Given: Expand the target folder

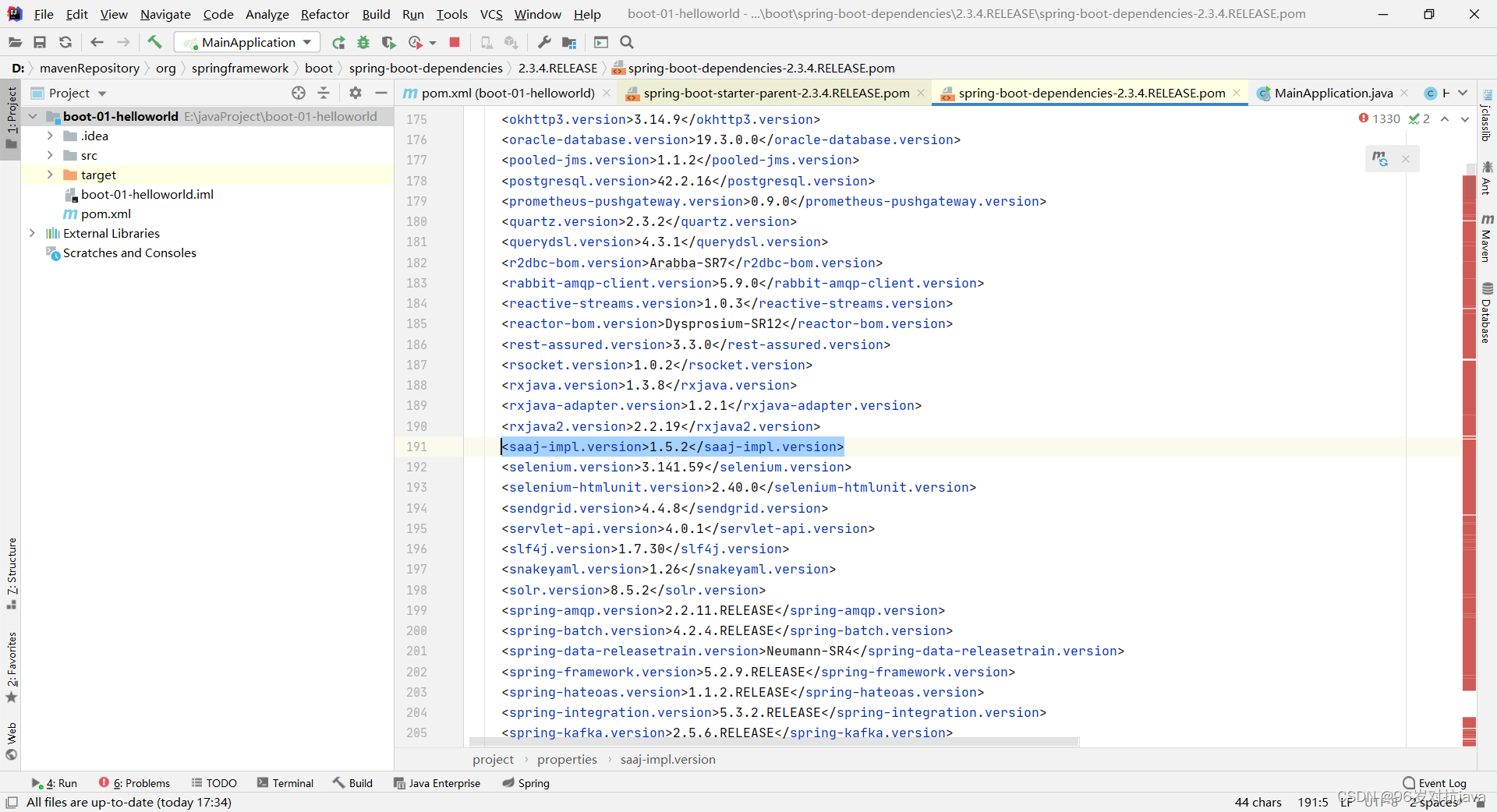Looking at the screenshot, I should click(x=50, y=175).
